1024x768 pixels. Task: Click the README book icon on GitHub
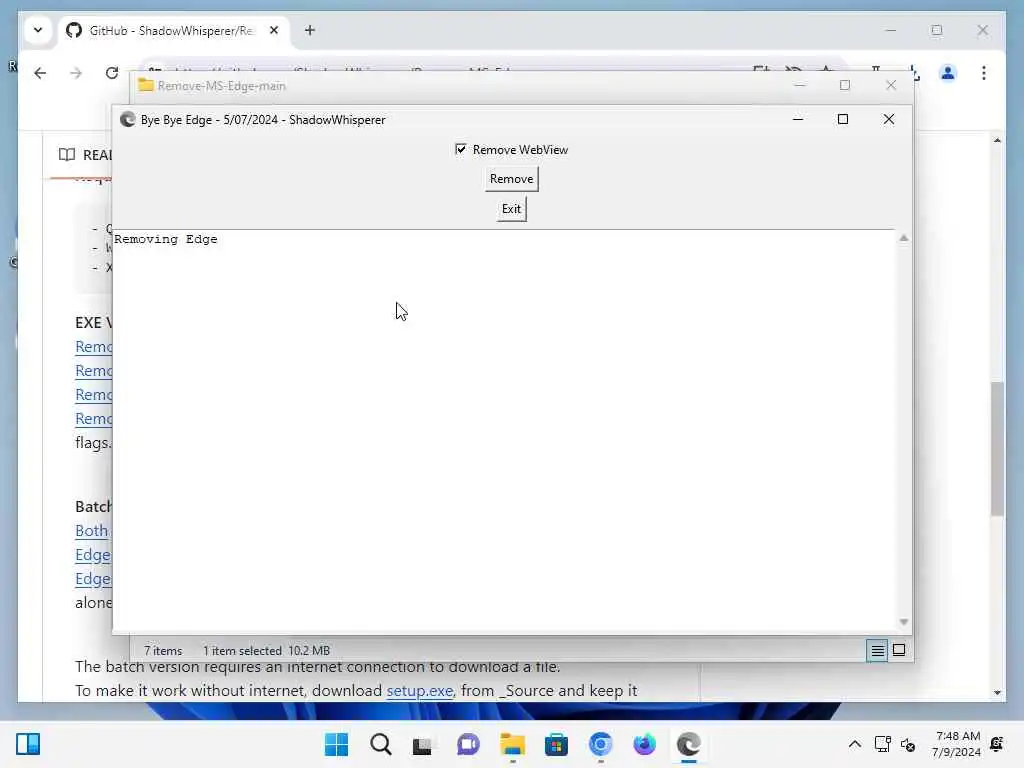point(67,155)
